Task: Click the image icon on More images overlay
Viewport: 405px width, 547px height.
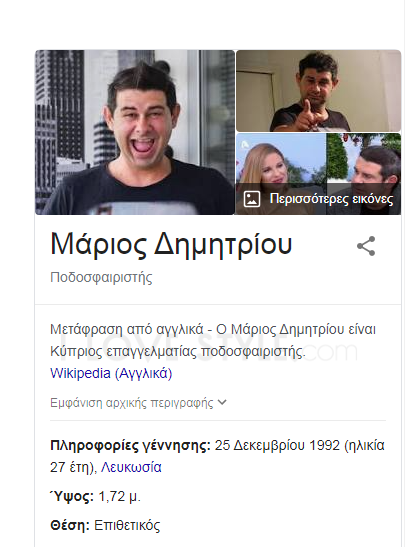Action: click(252, 199)
